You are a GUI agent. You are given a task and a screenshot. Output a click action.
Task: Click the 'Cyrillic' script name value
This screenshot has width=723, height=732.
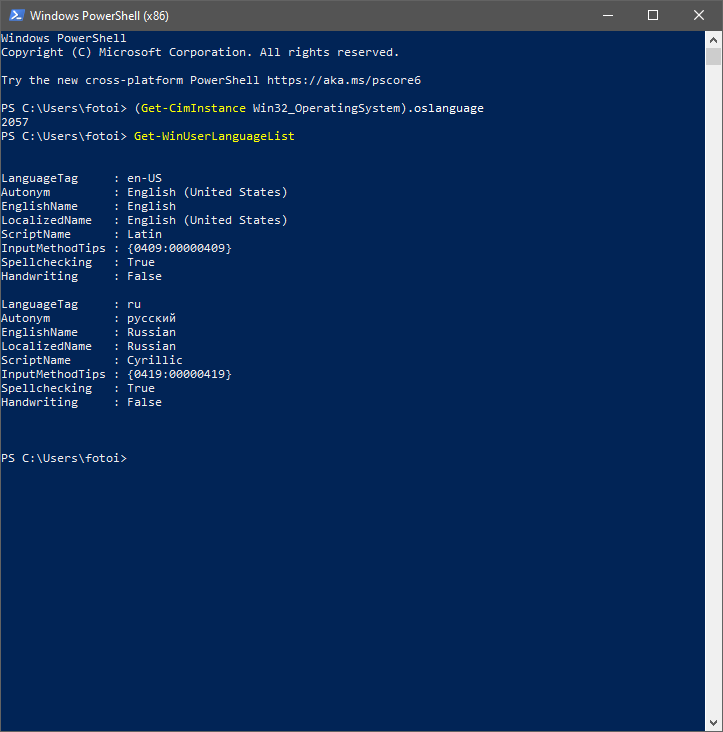click(x=155, y=360)
